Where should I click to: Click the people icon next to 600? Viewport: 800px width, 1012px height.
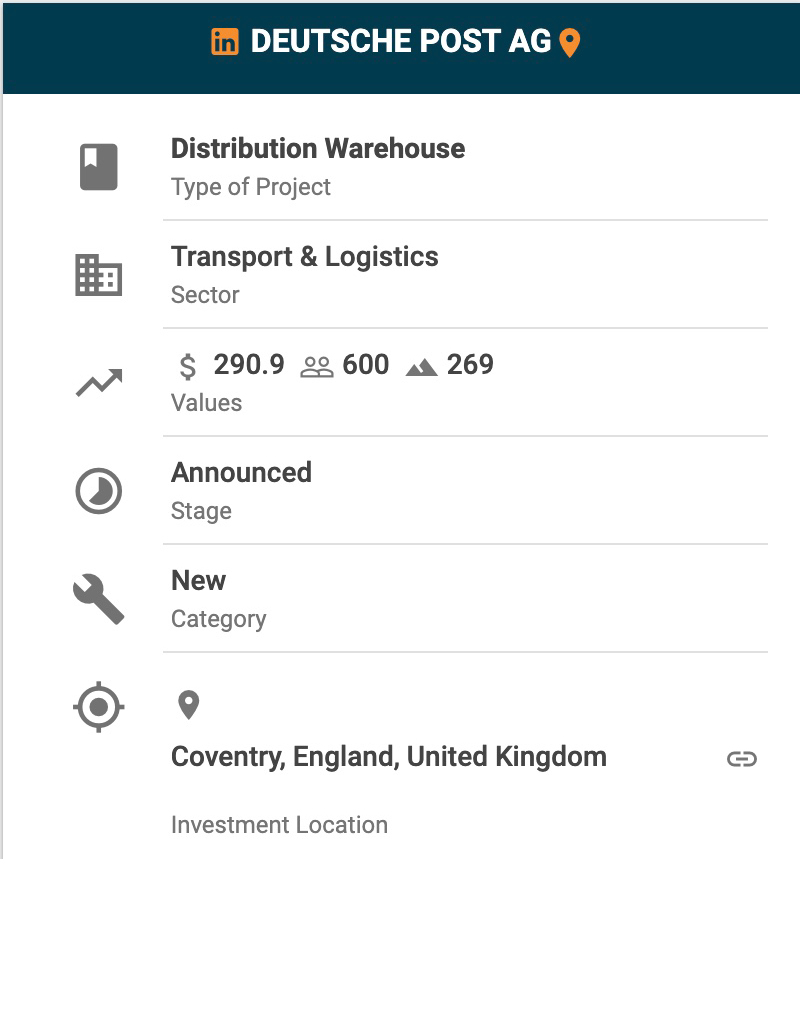(317, 367)
